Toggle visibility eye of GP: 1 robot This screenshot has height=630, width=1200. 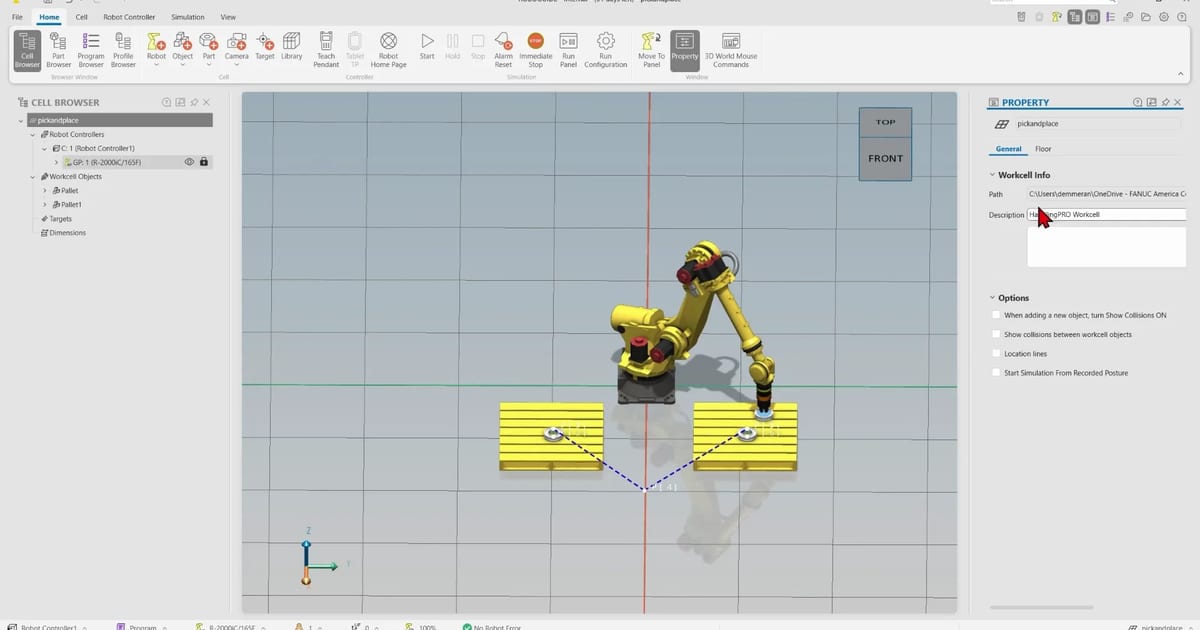tap(188, 162)
